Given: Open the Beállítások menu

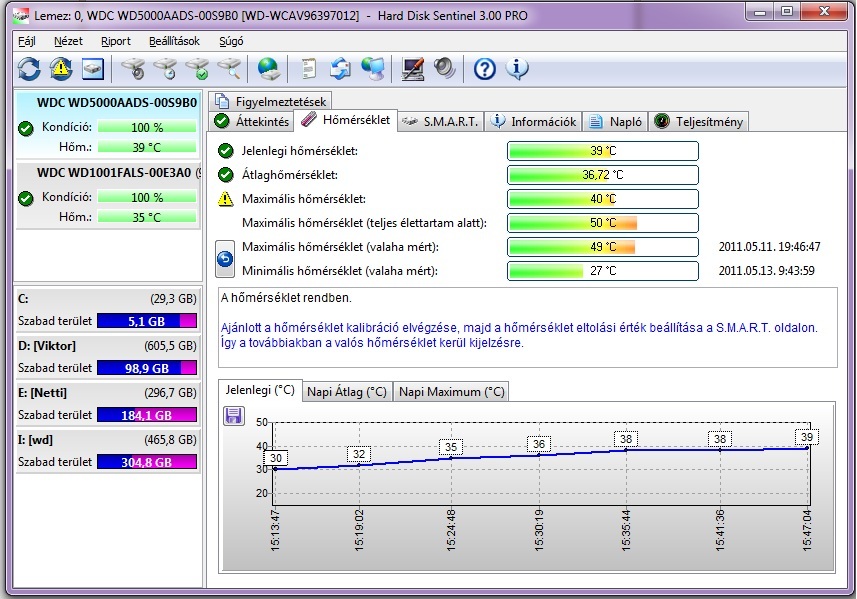Looking at the screenshot, I should pyautogui.click(x=174, y=41).
